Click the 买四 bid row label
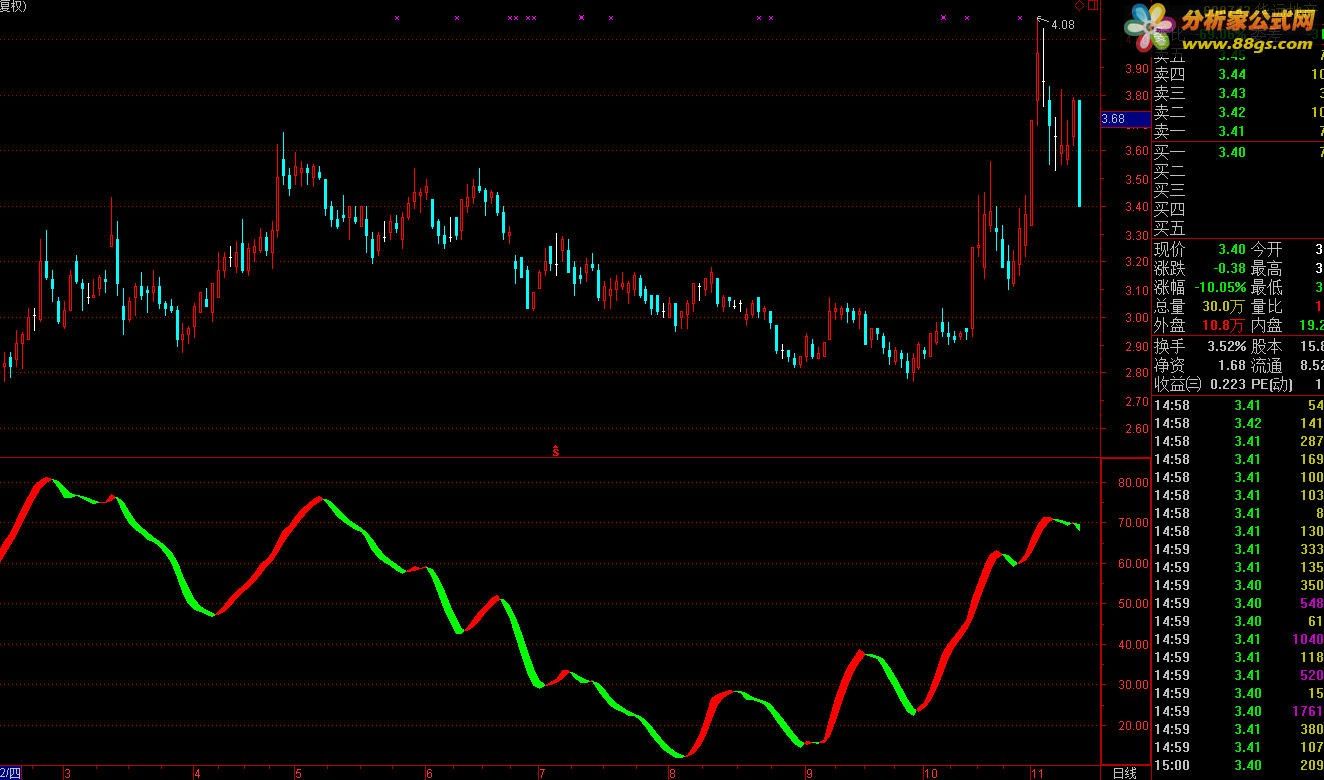This screenshot has width=1324, height=780. pos(1169,209)
